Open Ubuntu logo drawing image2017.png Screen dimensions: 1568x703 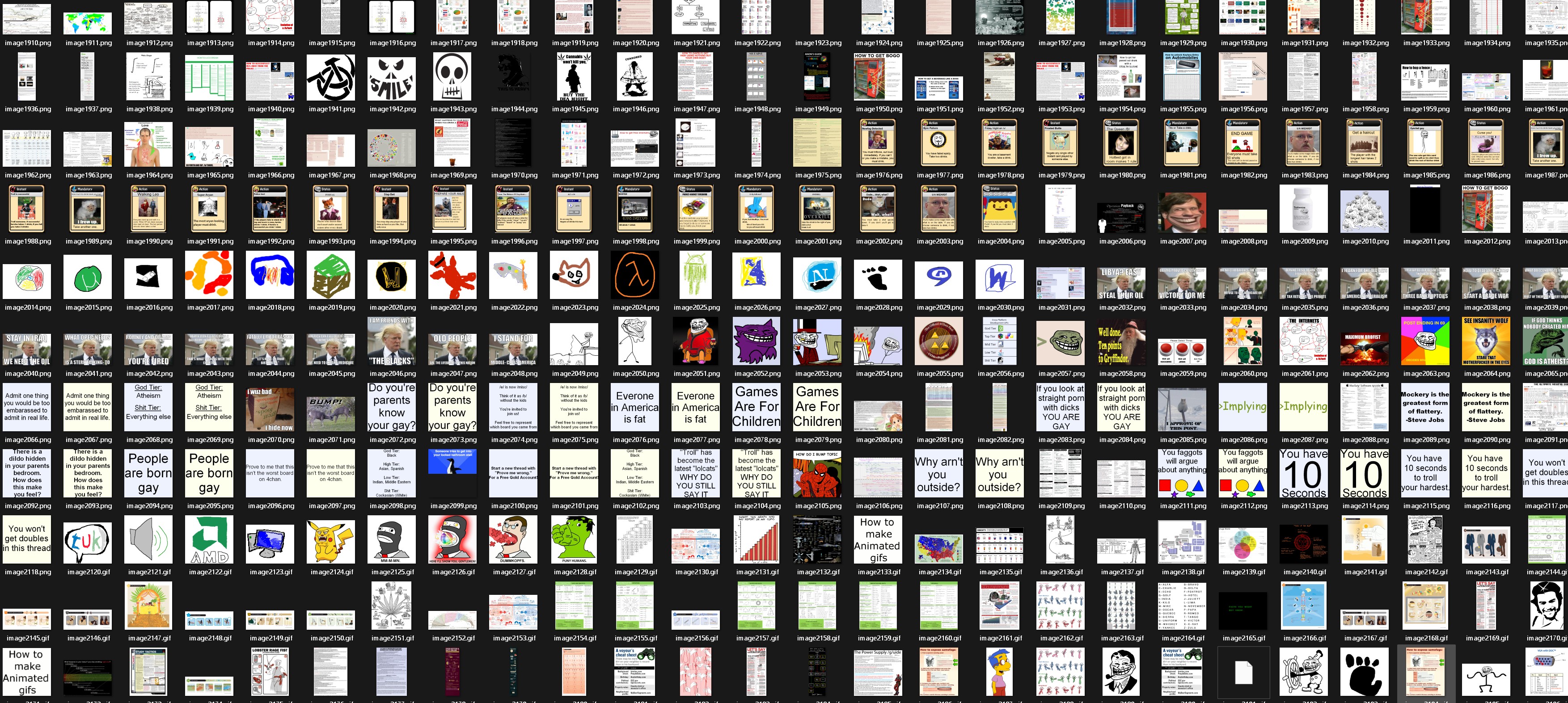pos(209,276)
